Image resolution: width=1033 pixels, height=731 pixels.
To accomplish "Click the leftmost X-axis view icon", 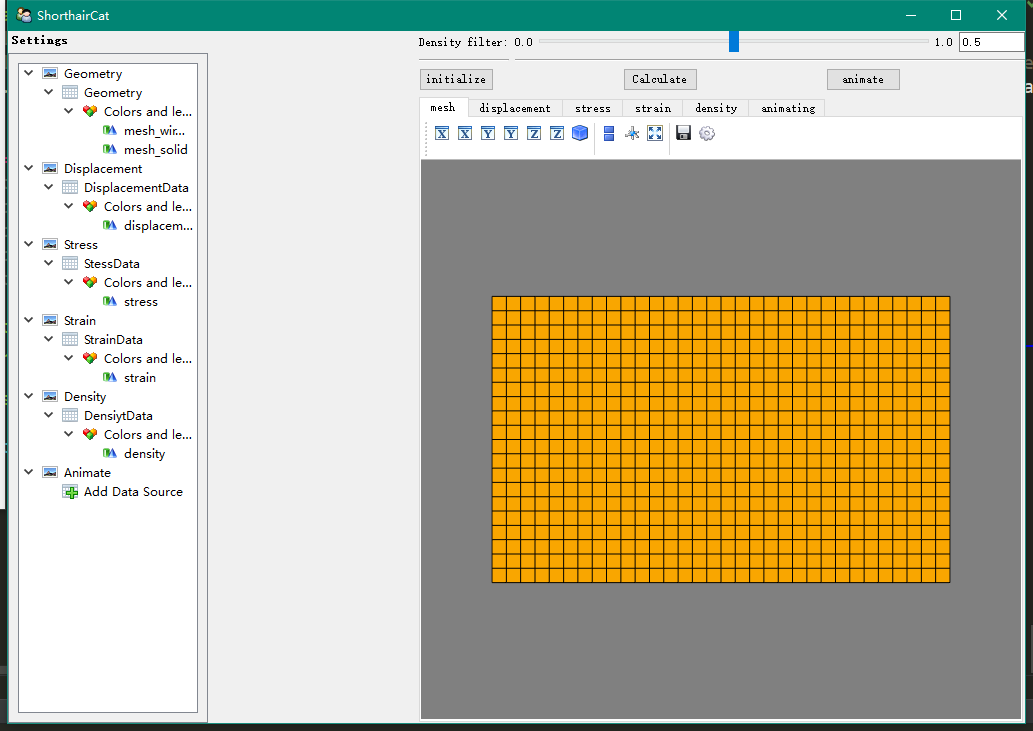I will 442,134.
